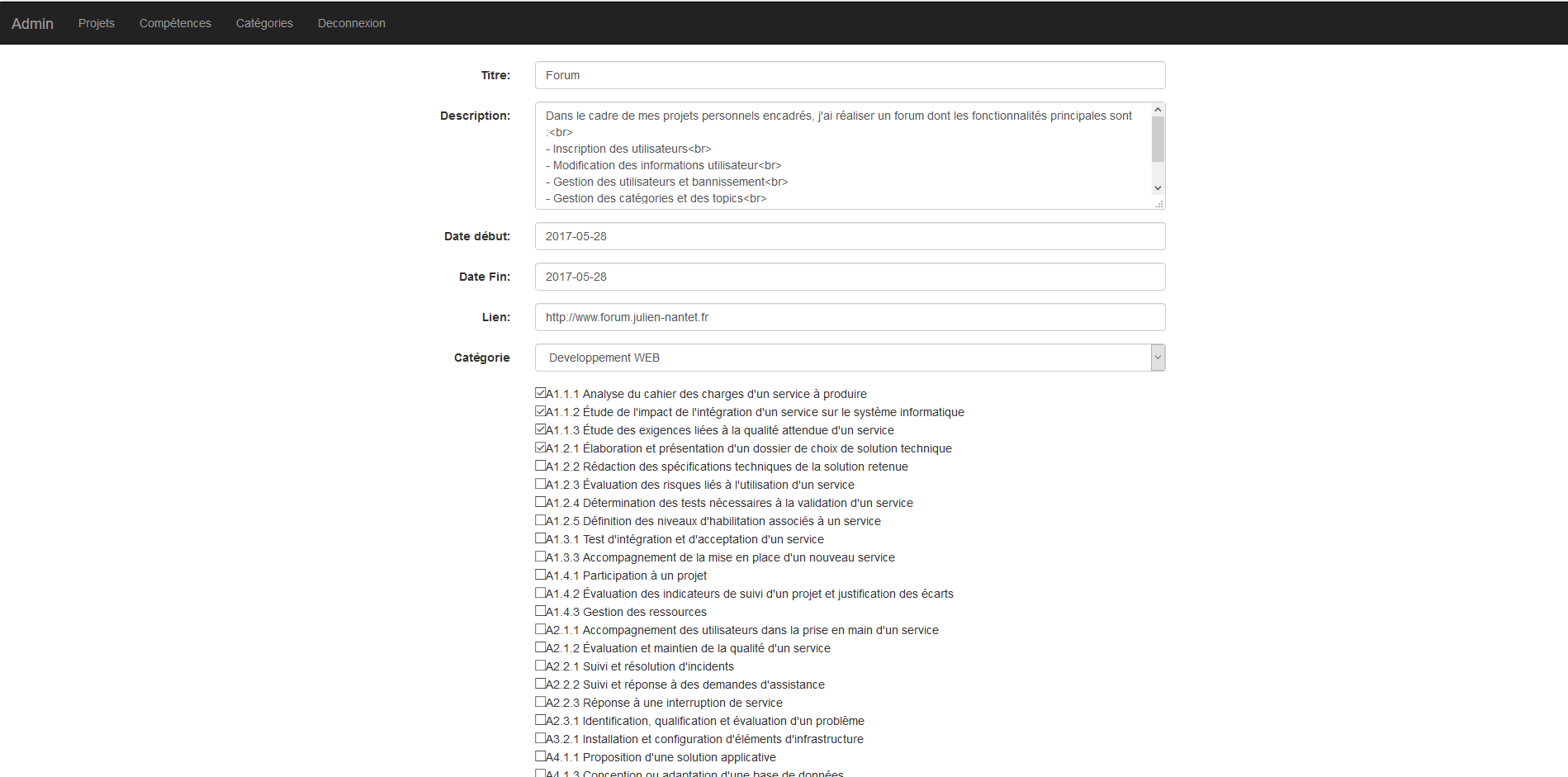Screen dimensions: 1568x777
Task: Click the description resize handle
Action: [1159, 203]
